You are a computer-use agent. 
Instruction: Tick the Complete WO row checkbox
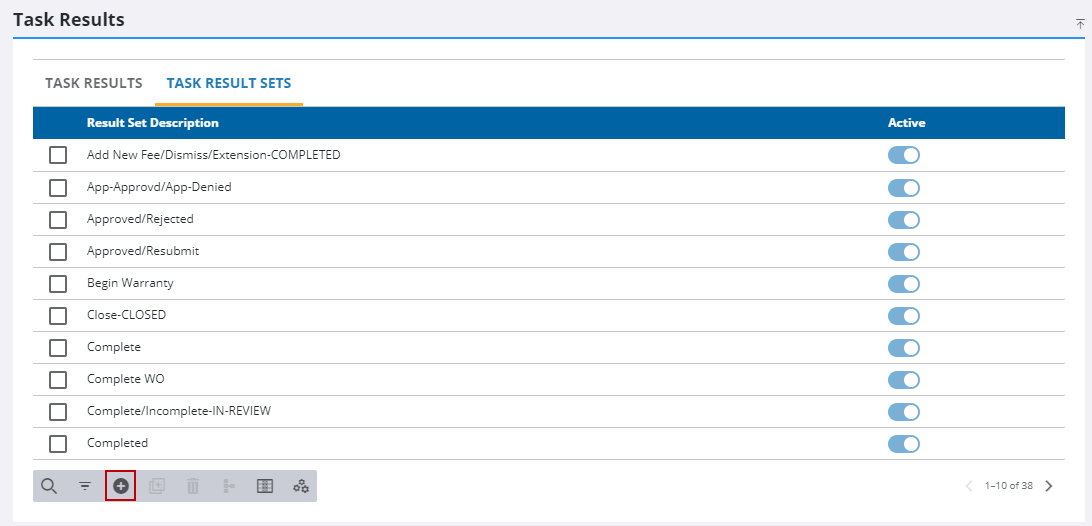(58, 379)
